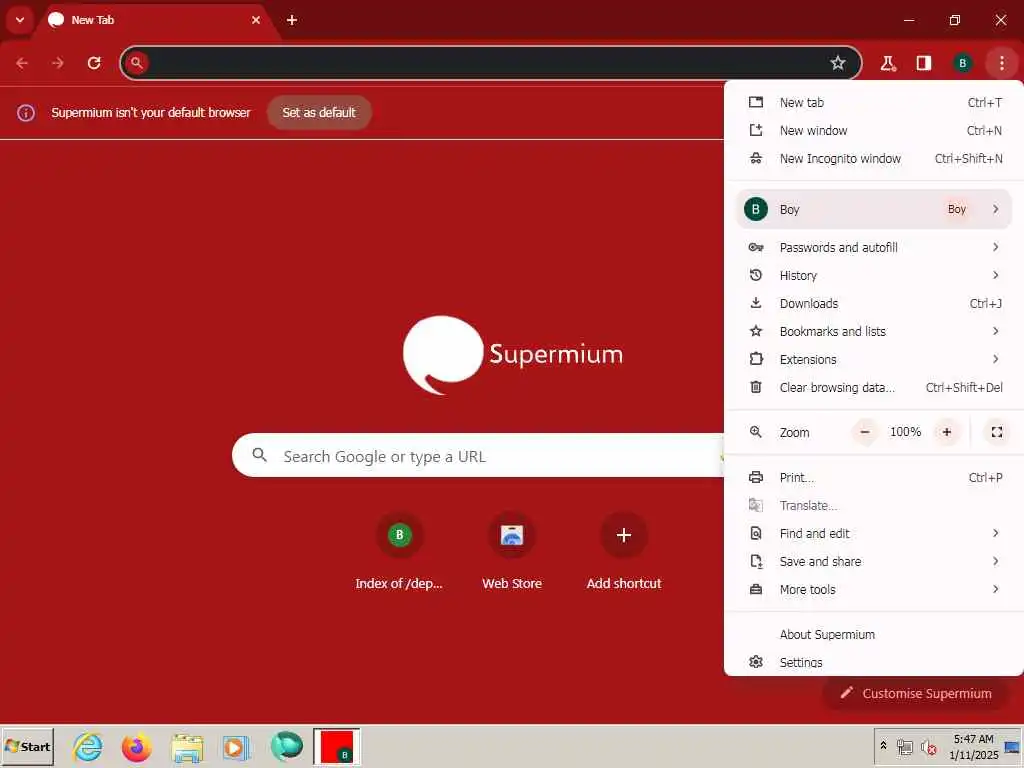The height and width of the screenshot is (768, 1024).
Task: Open the profile avatar B in toolbar
Action: (962, 63)
